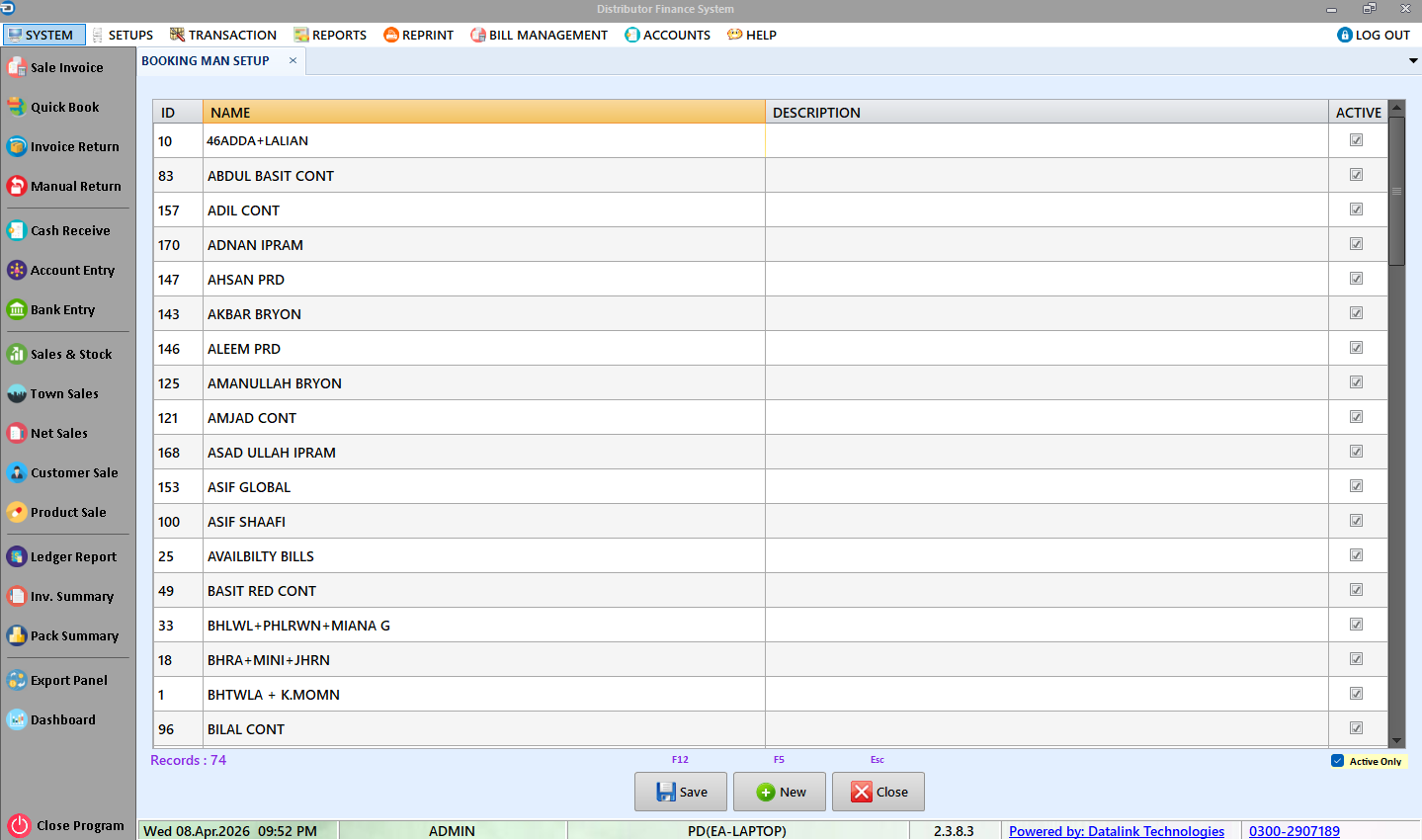Viewport: 1422px width, 840px height.
Task: Open Product Sale report
Action: [x=56, y=512]
